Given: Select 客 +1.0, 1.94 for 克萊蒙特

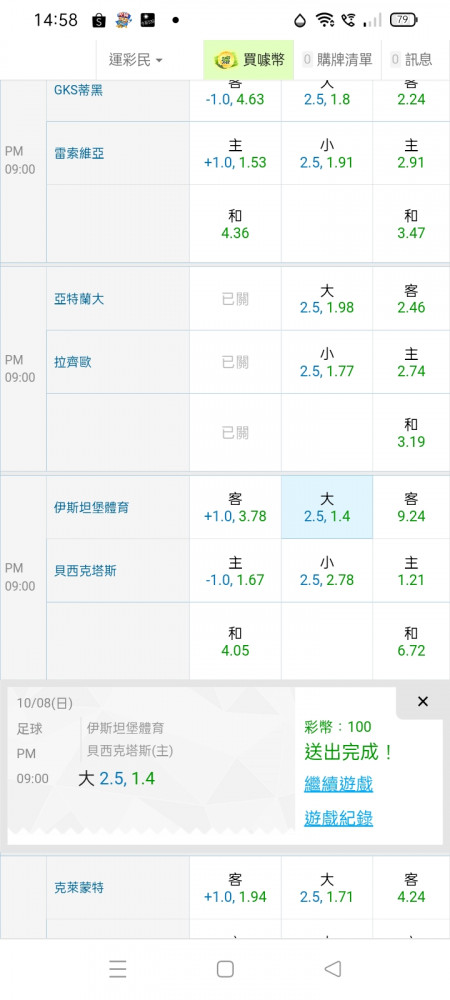Looking at the screenshot, I should pos(235,888).
